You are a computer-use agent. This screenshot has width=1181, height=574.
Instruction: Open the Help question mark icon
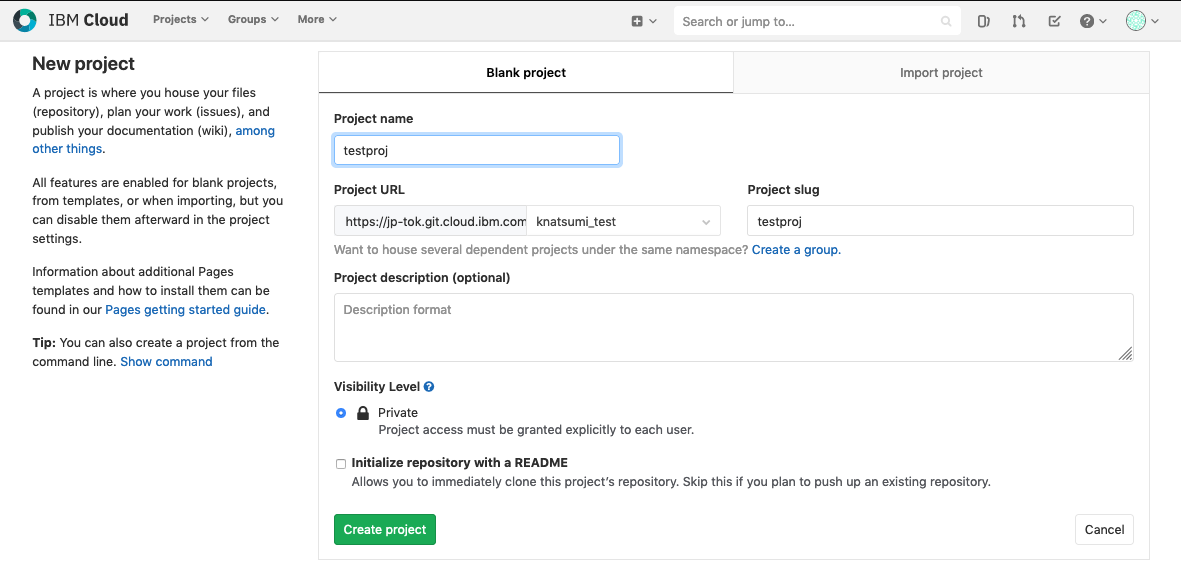click(x=1088, y=21)
